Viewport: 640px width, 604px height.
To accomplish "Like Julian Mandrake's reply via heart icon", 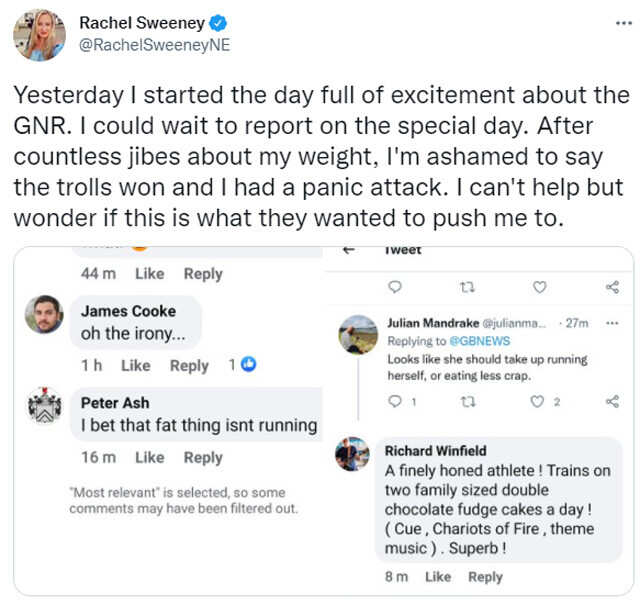I will (538, 402).
